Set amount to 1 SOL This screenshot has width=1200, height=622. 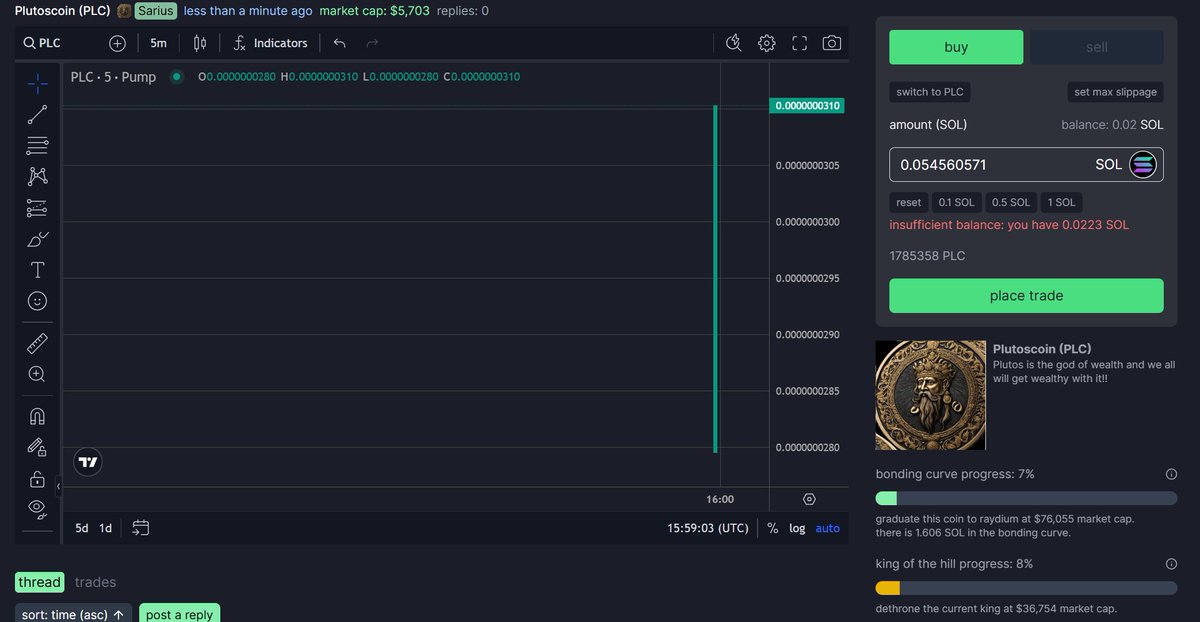point(1062,202)
